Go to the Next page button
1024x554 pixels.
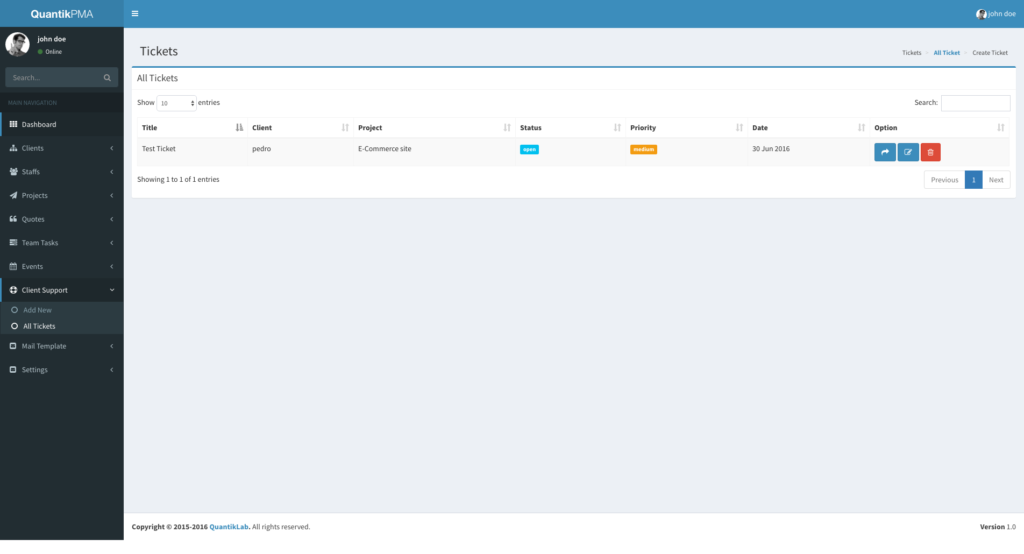coord(996,180)
